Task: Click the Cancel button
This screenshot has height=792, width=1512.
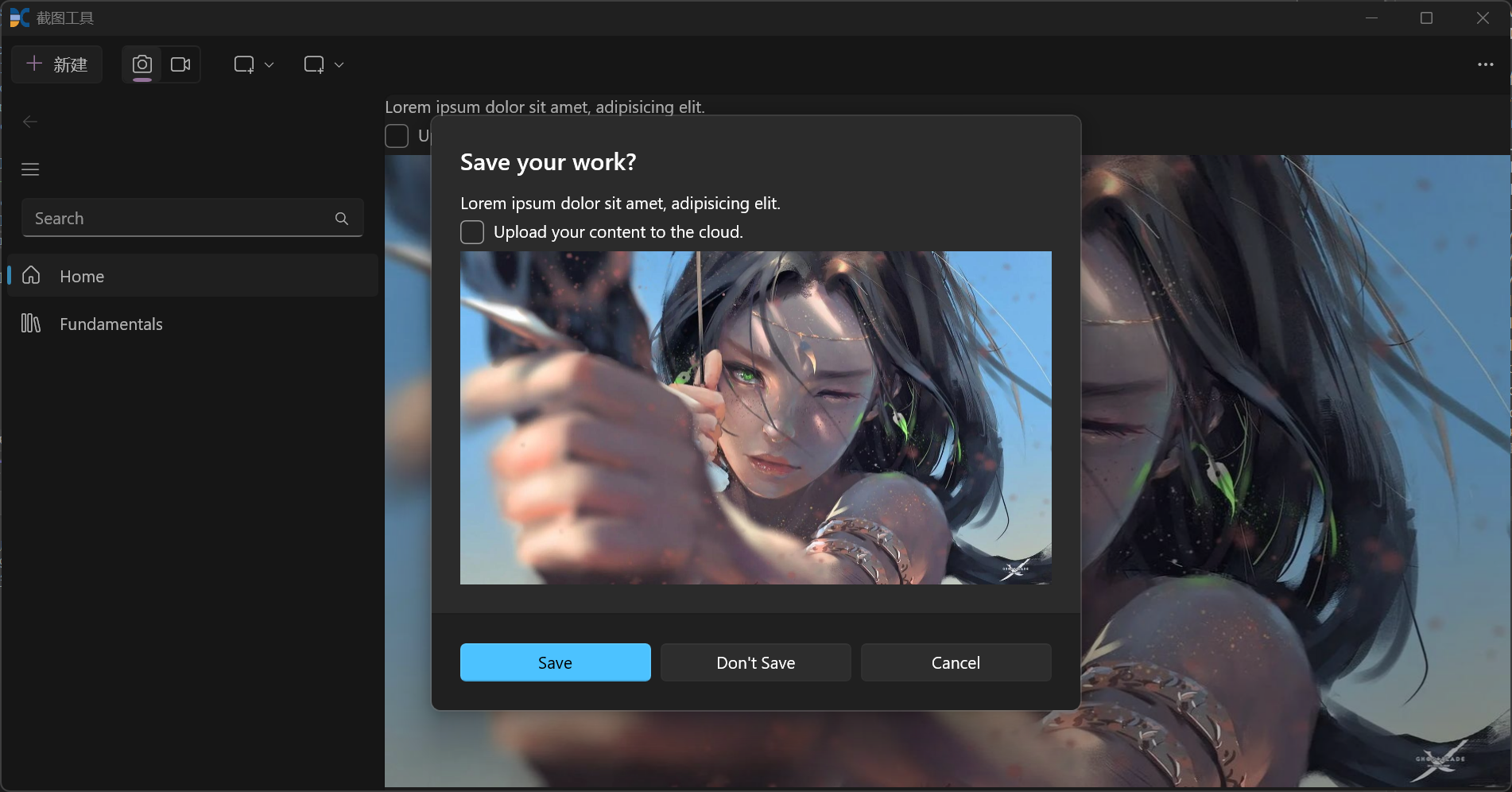Action: coord(956,662)
